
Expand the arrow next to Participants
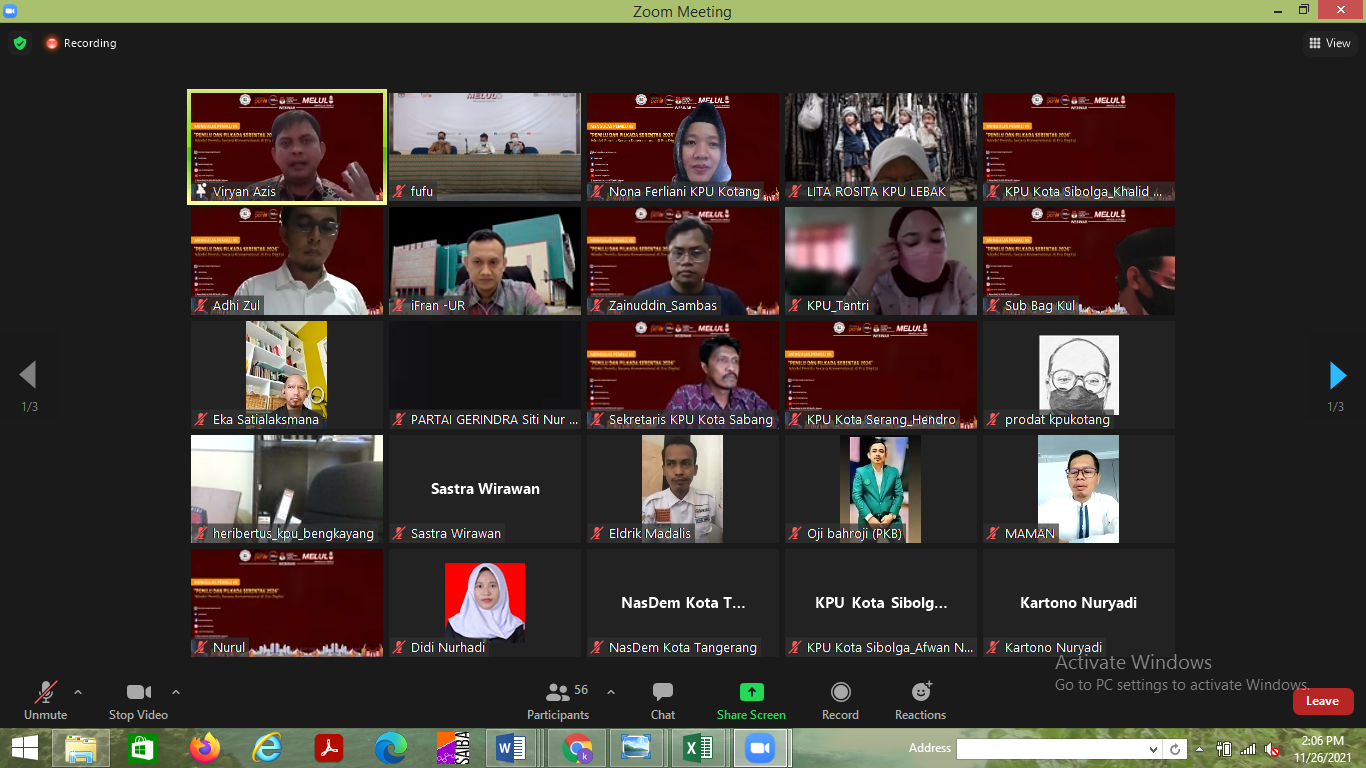pyautogui.click(x=611, y=692)
